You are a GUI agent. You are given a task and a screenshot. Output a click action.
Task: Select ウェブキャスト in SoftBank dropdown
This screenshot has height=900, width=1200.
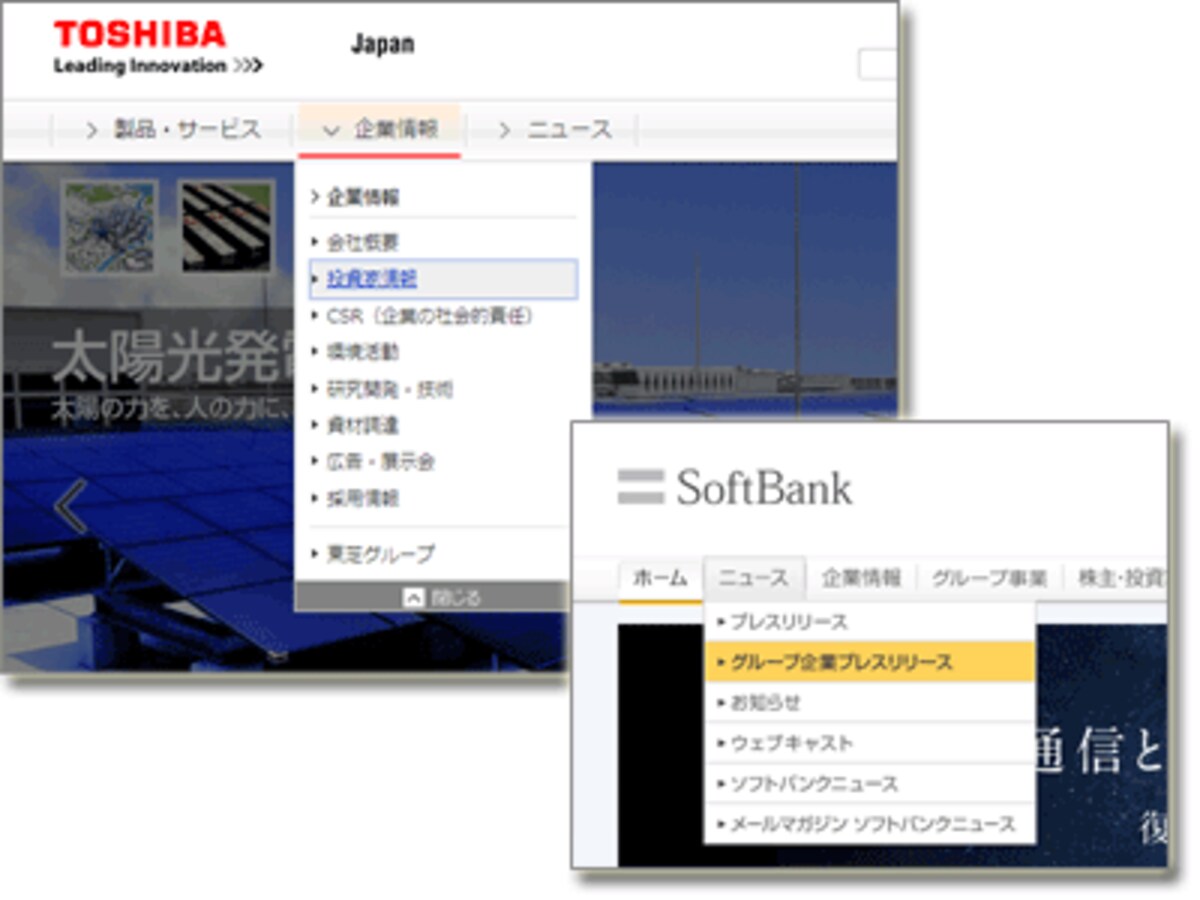coord(870,743)
